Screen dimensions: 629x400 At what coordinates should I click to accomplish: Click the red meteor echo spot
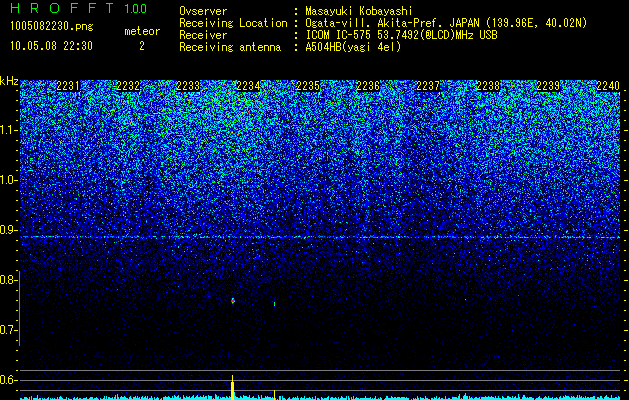point(233,301)
